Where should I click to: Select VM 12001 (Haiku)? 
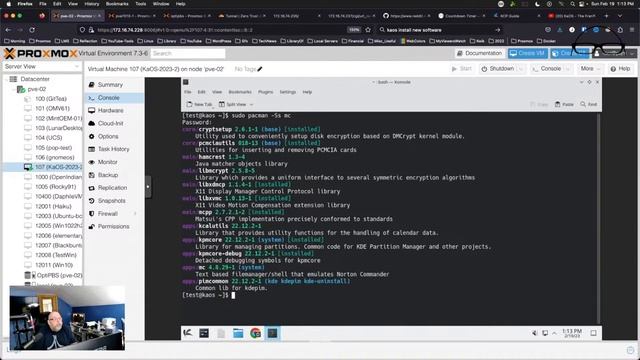[x=53, y=207]
